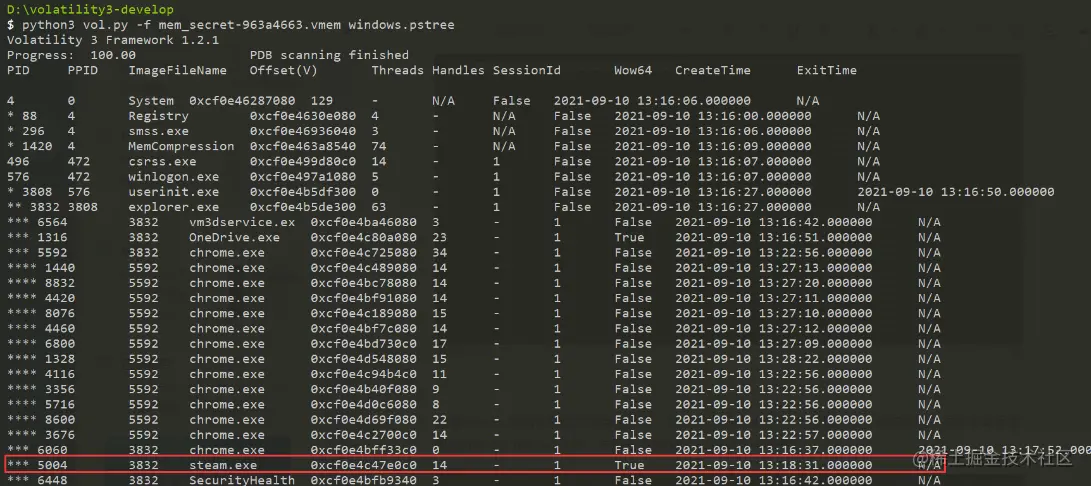1091x486 pixels.
Task: Click the ImageFileName column header
Action: click(x=177, y=70)
